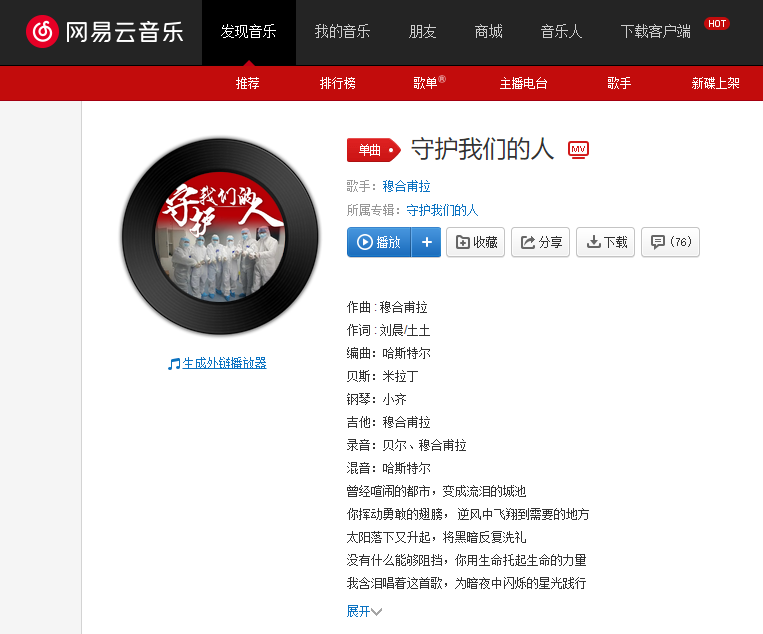Open the 下载客户端 page

pos(655,32)
